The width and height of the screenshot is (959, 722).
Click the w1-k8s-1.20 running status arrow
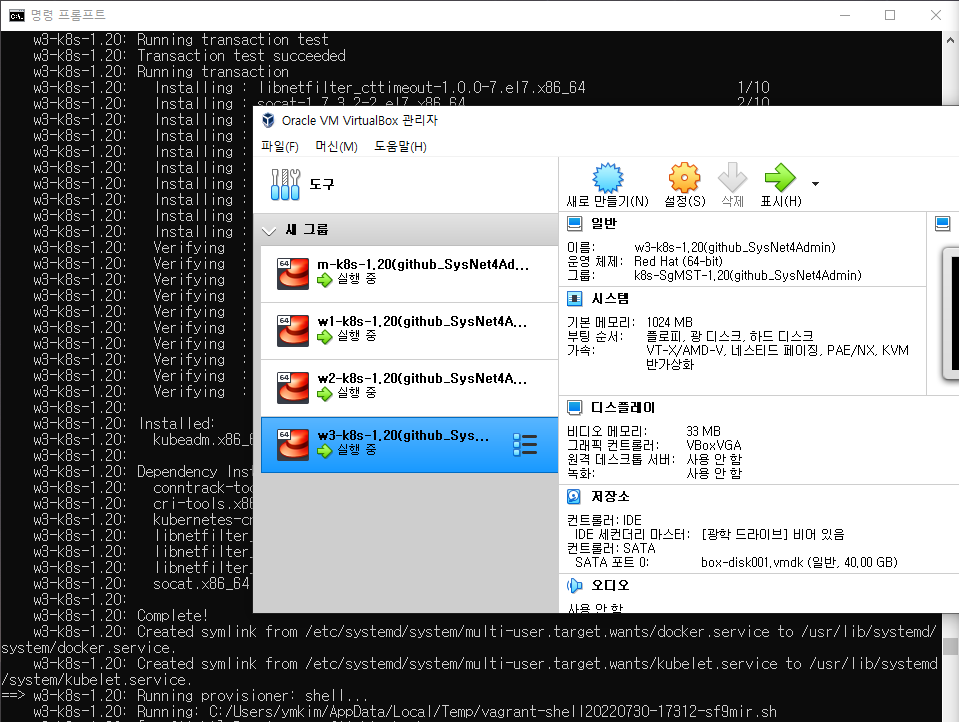(x=324, y=337)
